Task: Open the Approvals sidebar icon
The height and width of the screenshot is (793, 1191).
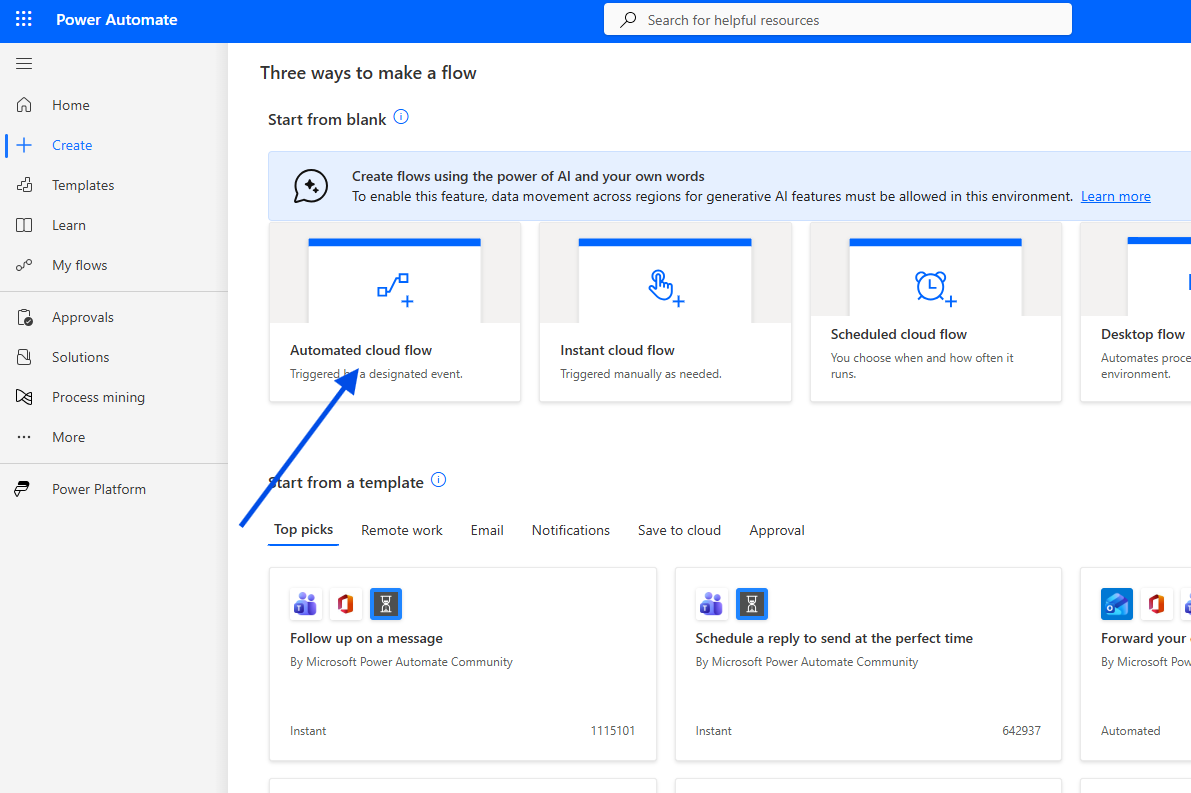Action: point(24,317)
